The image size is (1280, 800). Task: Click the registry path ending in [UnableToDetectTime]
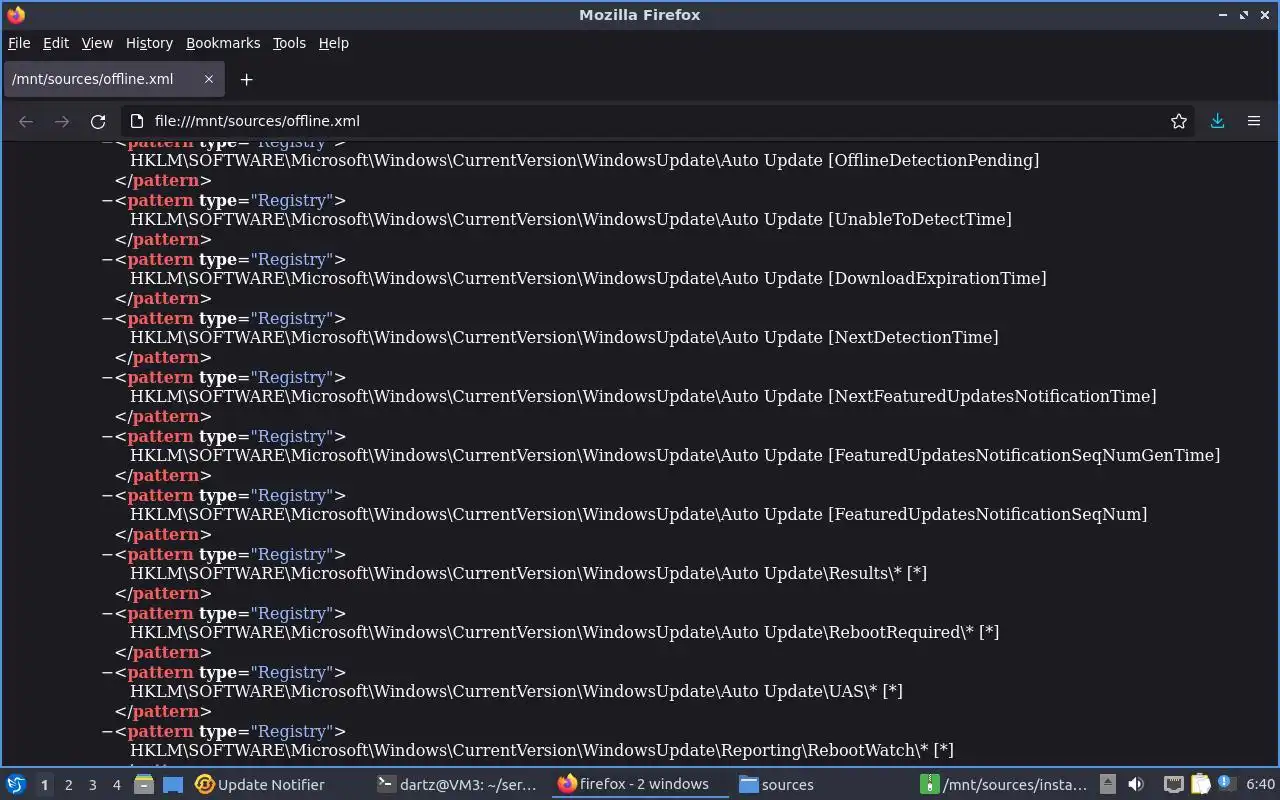[x=571, y=219]
